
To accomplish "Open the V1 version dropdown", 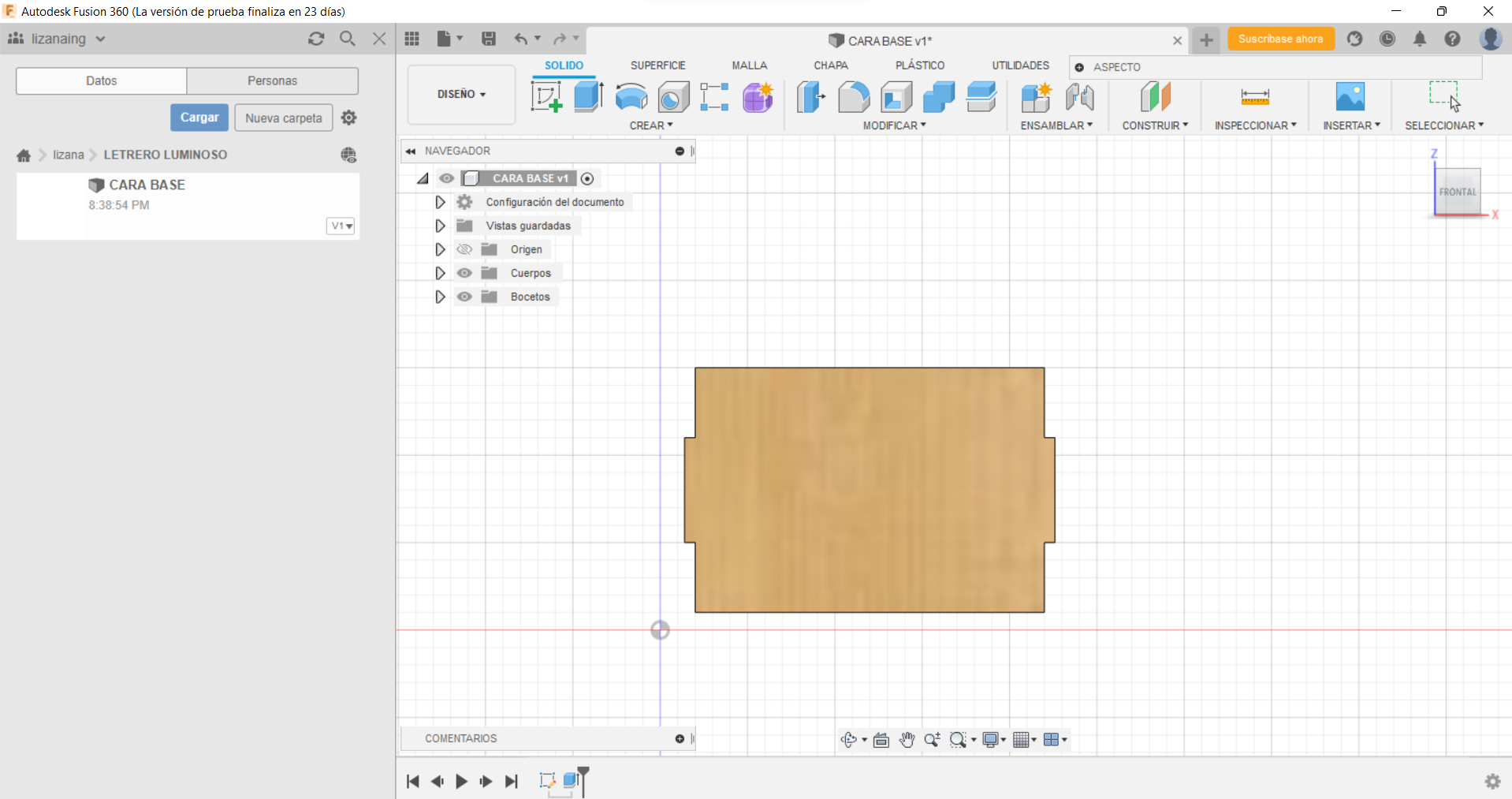I will [x=341, y=226].
